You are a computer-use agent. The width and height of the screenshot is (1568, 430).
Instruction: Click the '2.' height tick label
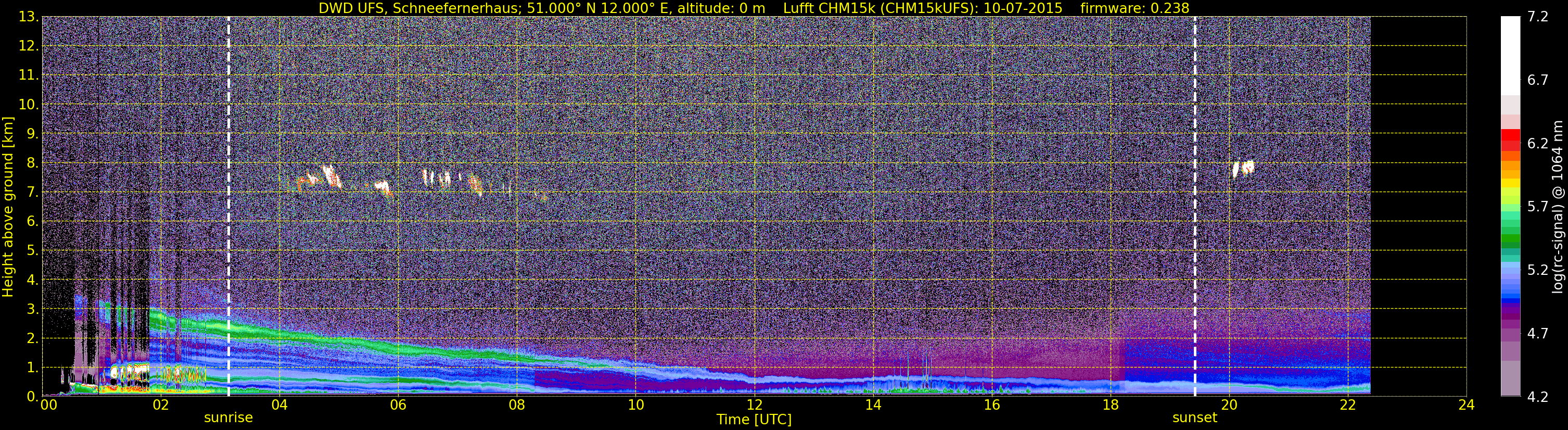point(32,339)
